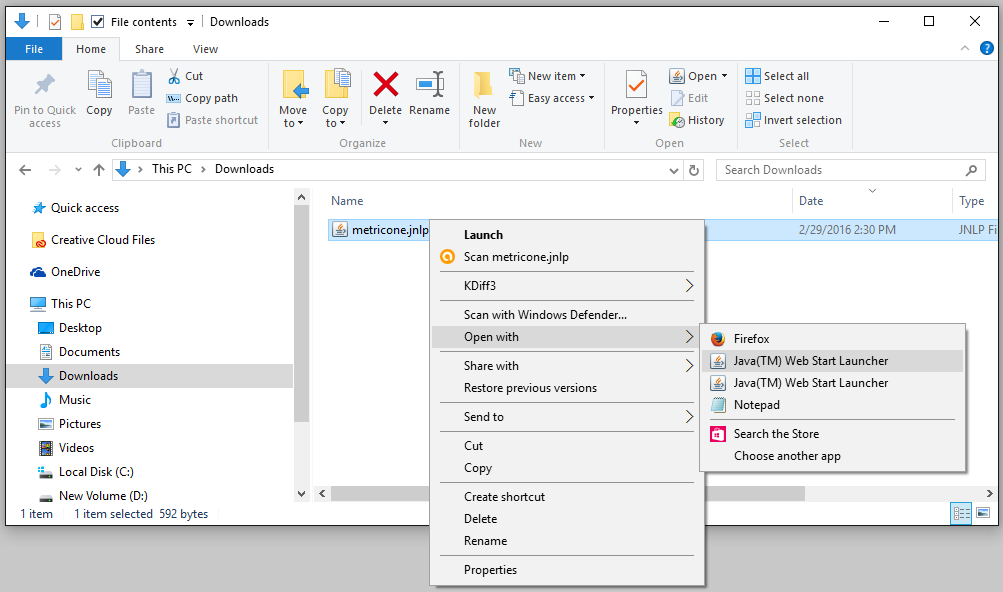Image resolution: width=1003 pixels, height=592 pixels.
Task: Click the Paste clipboard icon
Action: tap(141, 84)
